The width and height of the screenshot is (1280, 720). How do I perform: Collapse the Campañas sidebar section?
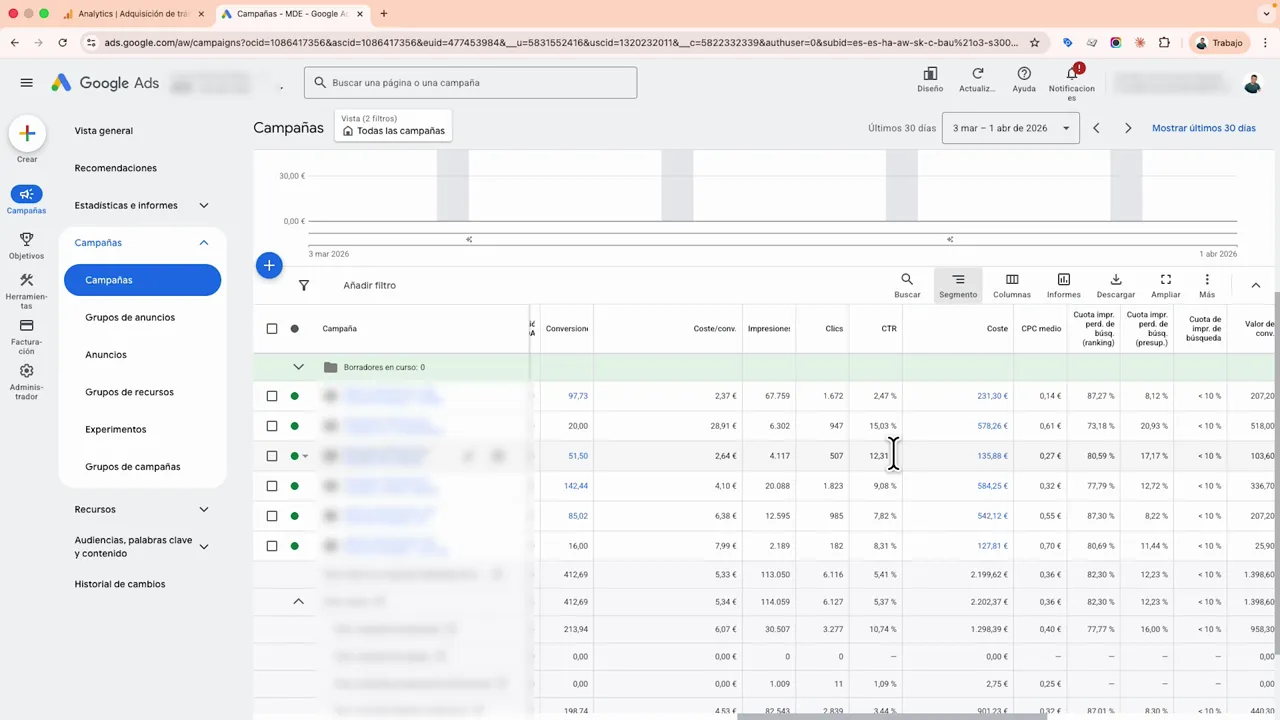204,243
